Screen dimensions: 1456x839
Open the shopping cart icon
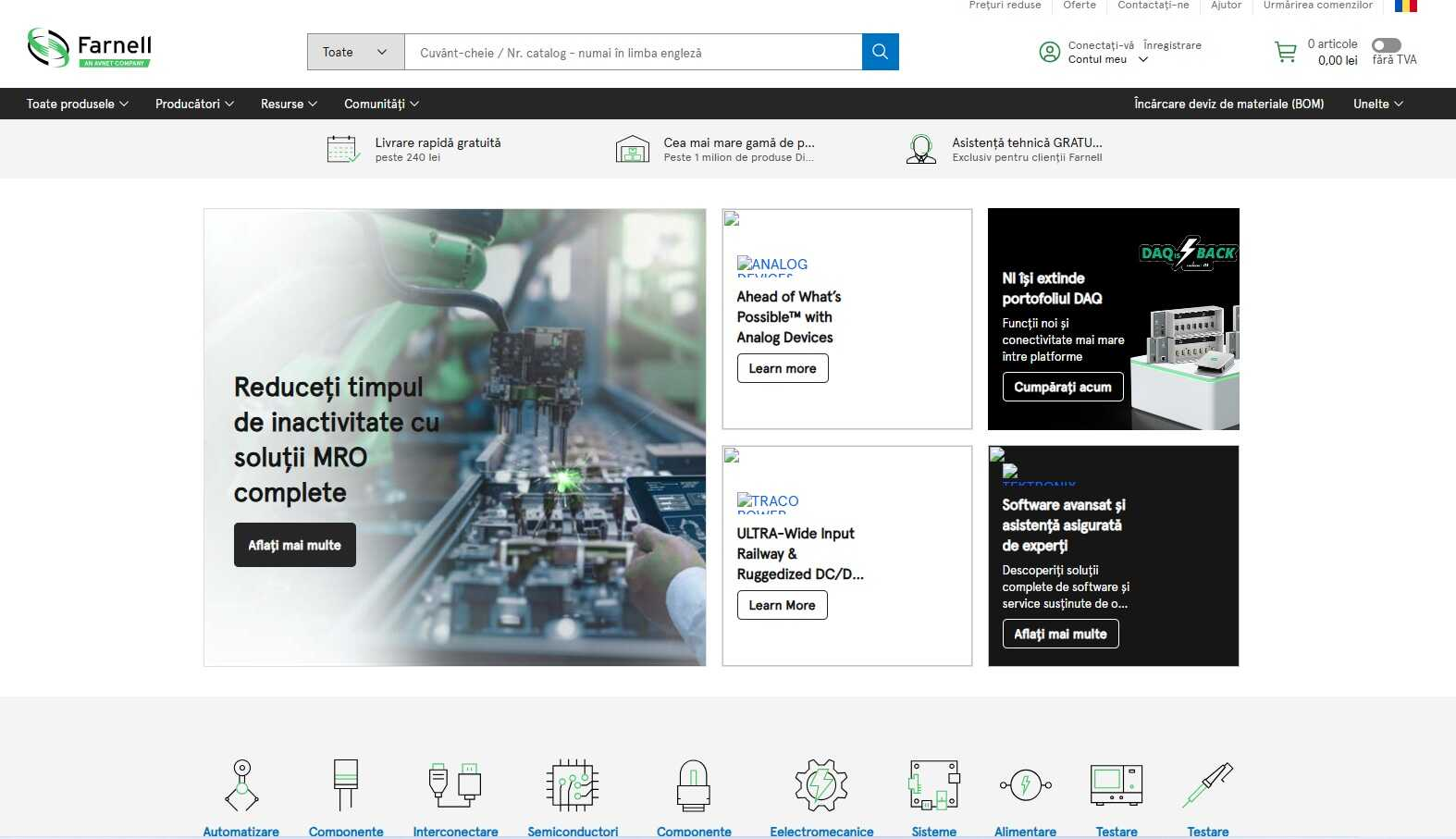point(1285,52)
